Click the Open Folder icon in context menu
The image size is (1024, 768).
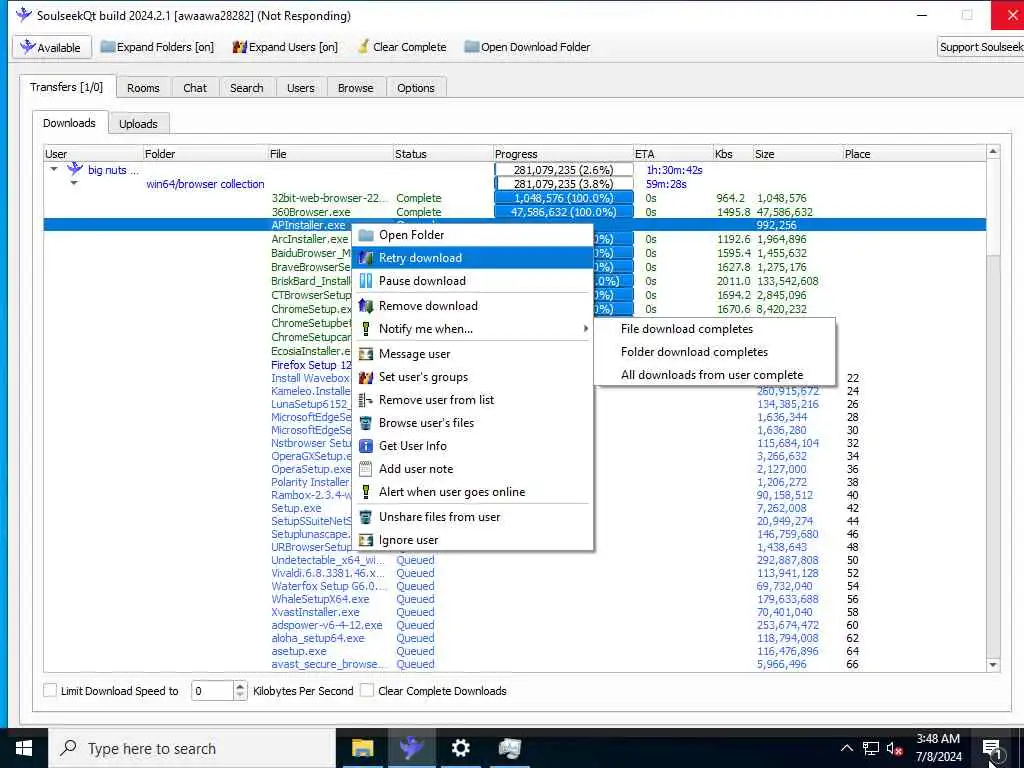pyautogui.click(x=366, y=235)
